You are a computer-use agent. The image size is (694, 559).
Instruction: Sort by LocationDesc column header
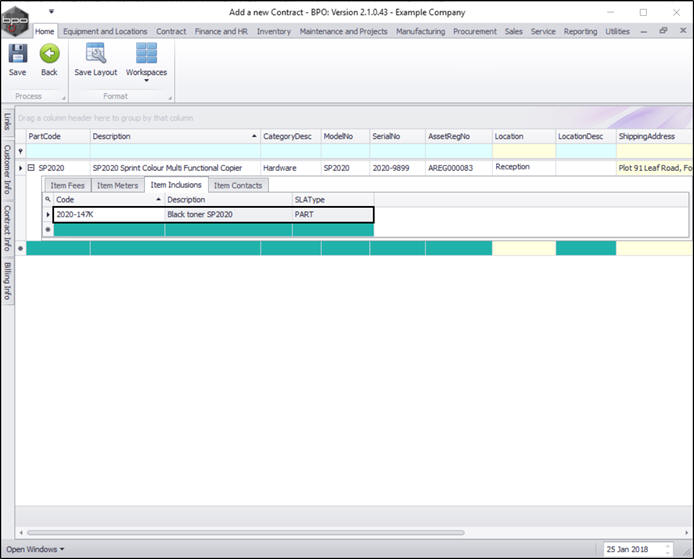[x=586, y=136]
